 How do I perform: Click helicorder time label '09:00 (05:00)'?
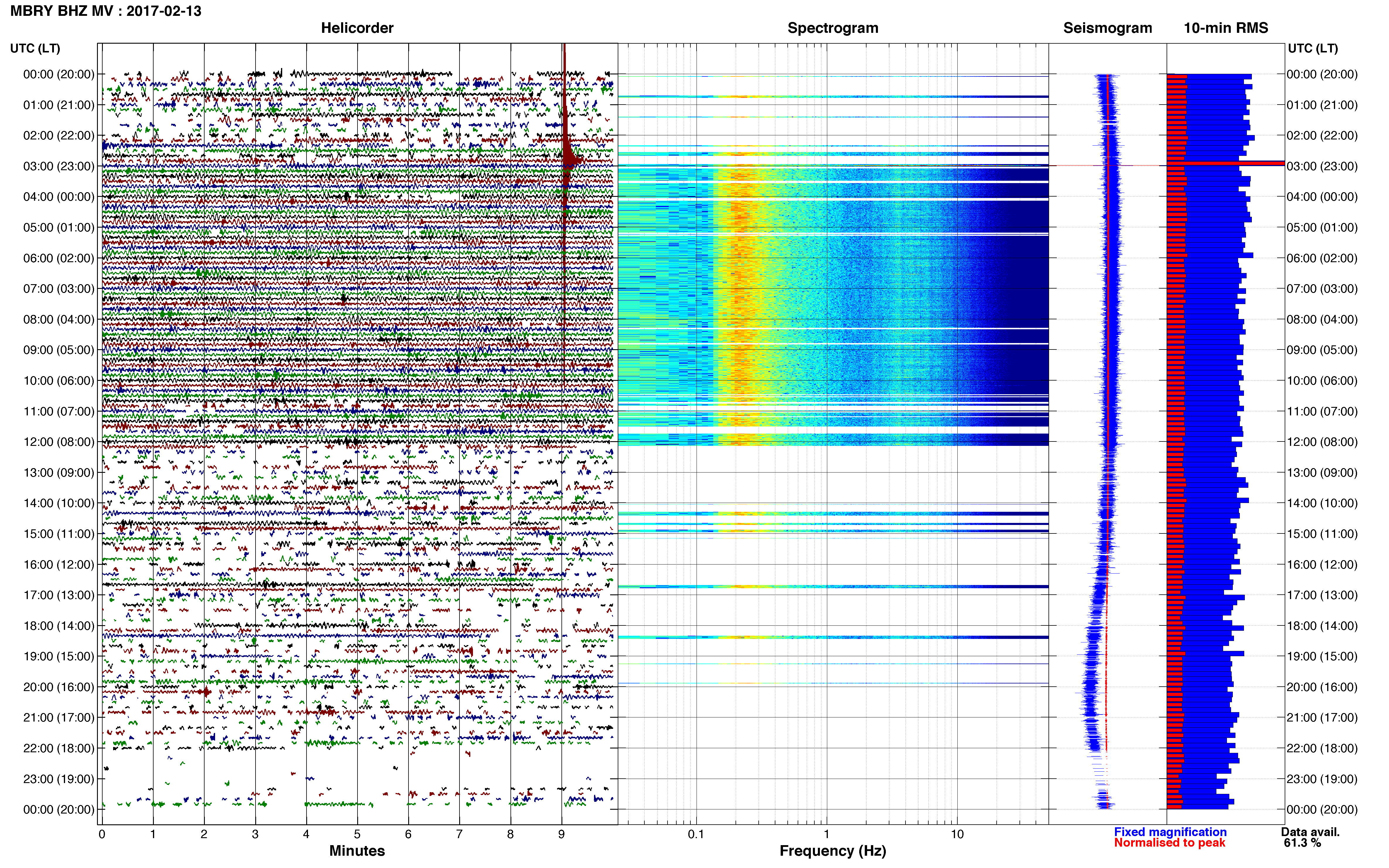[x=59, y=350]
